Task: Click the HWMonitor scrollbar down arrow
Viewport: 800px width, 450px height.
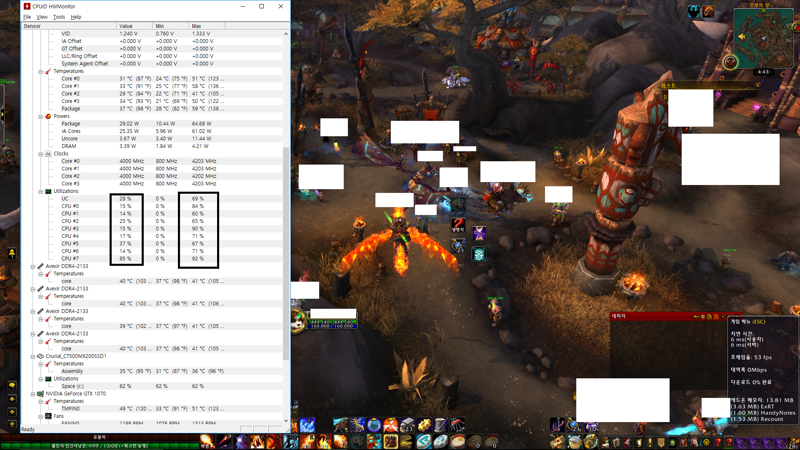Action: click(286, 421)
